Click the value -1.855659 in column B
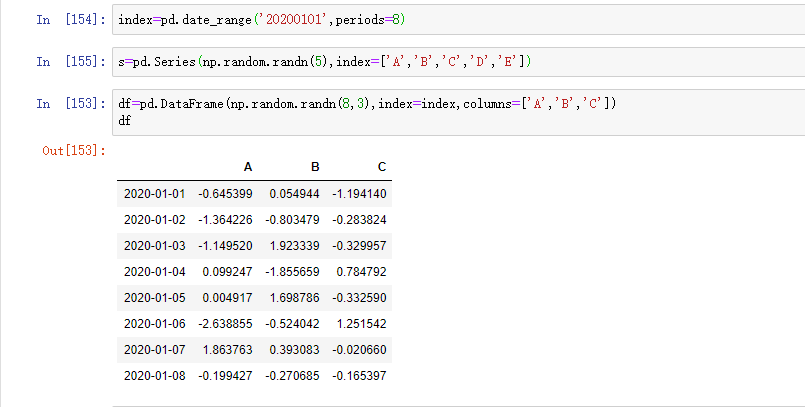 (293, 270)
